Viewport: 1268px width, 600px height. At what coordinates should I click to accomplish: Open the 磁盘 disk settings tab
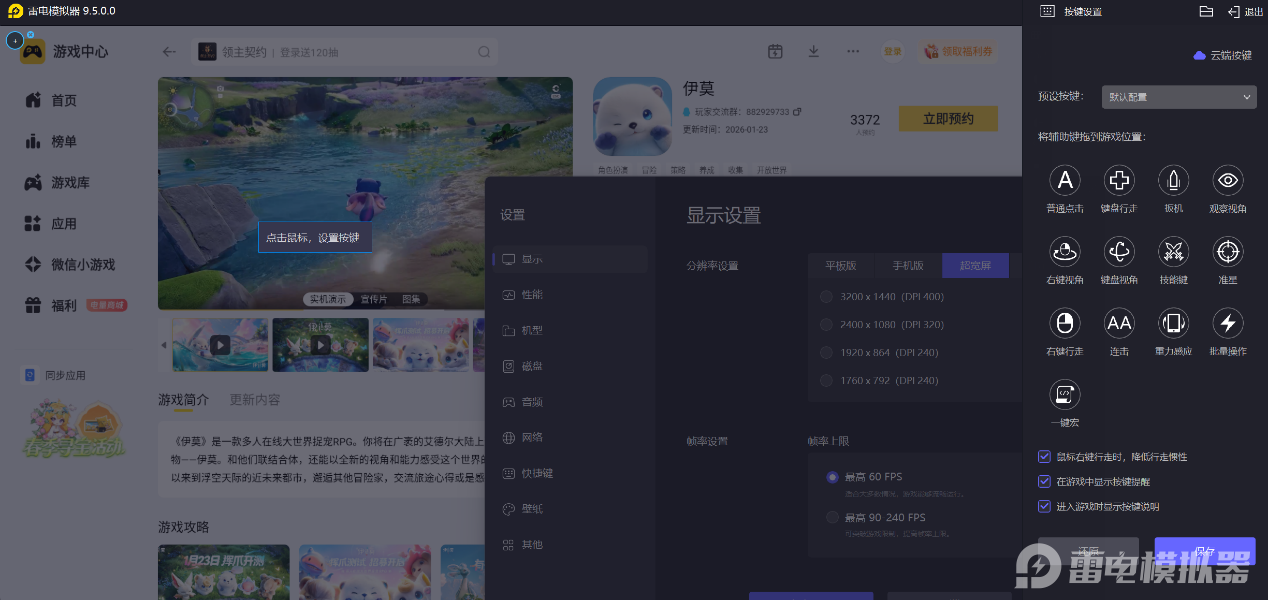coord(571,366)
